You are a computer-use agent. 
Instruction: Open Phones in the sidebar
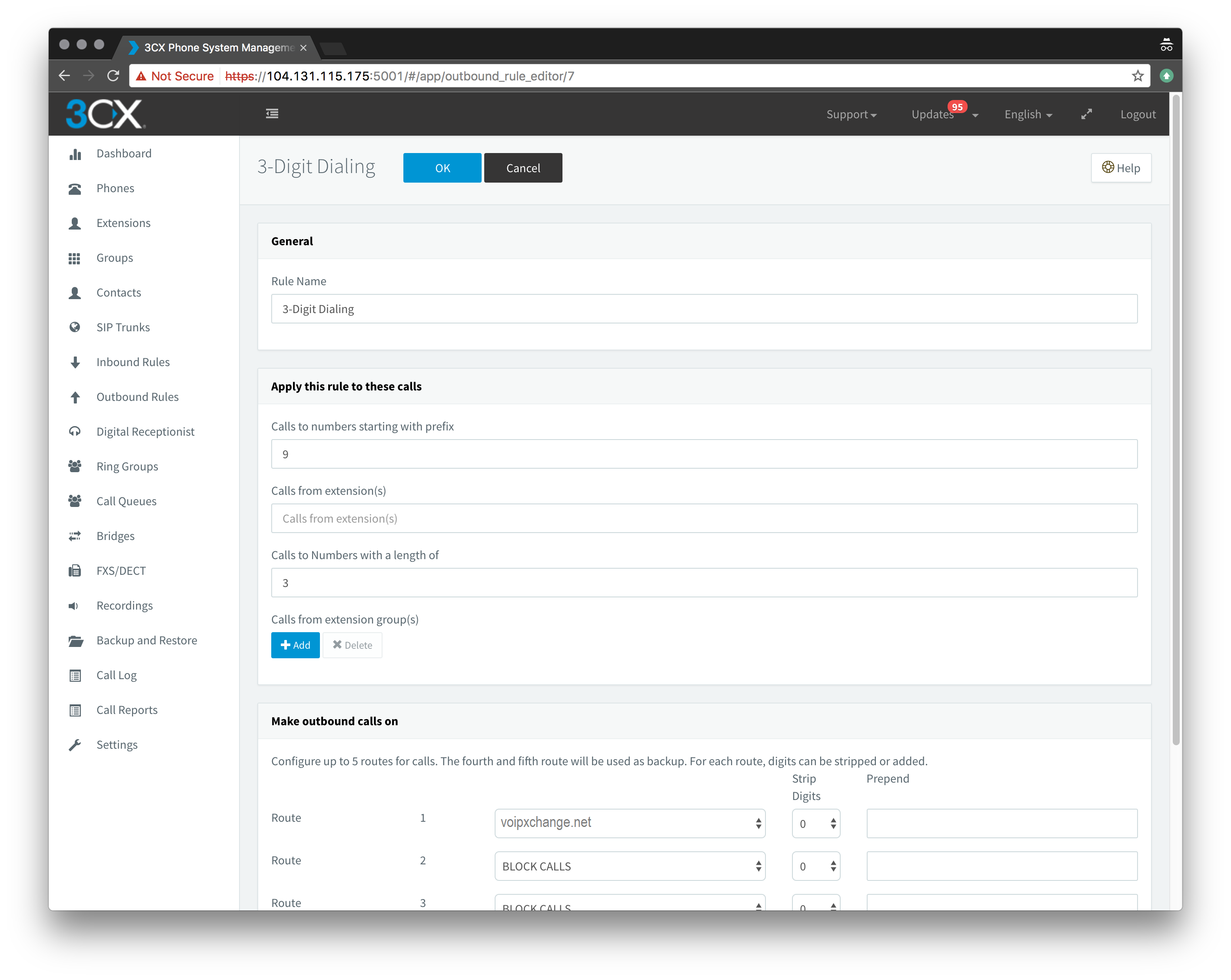tap(115, 188)
